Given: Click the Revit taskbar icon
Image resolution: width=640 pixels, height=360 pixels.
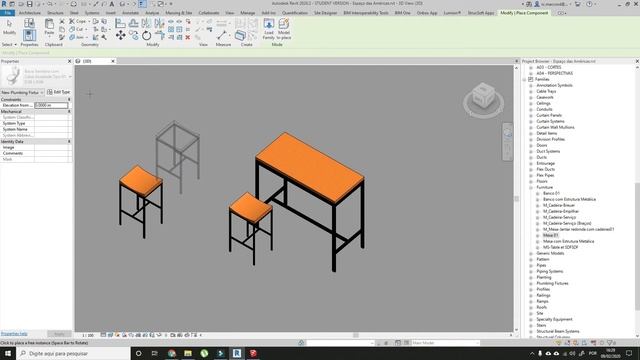Looking at the screenshot, I should pos(237,353).
